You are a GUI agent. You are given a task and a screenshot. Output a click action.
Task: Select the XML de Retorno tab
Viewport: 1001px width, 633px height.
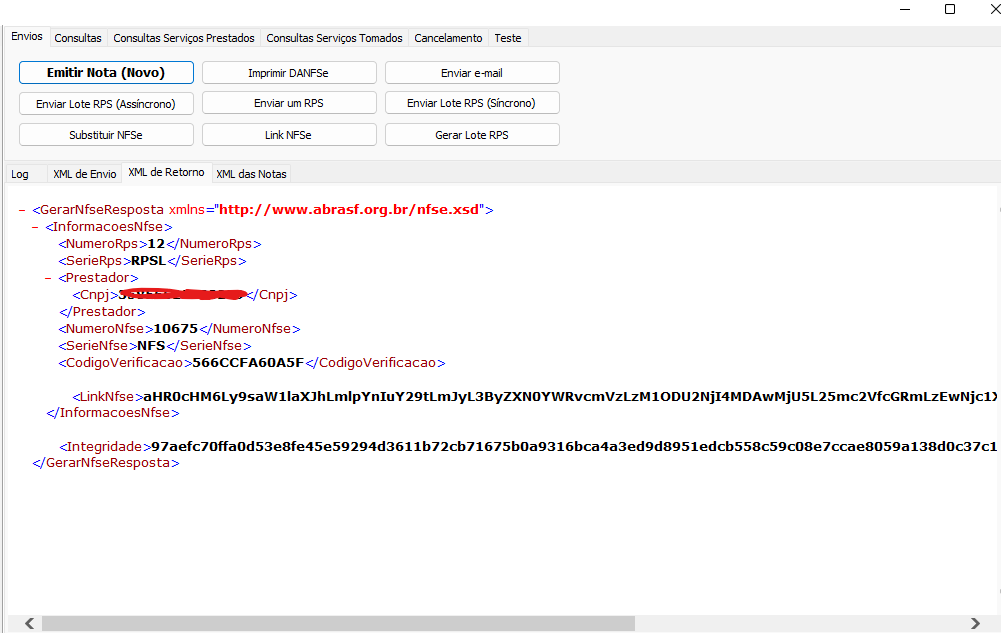pyautogui.click(x=167, y=172)
